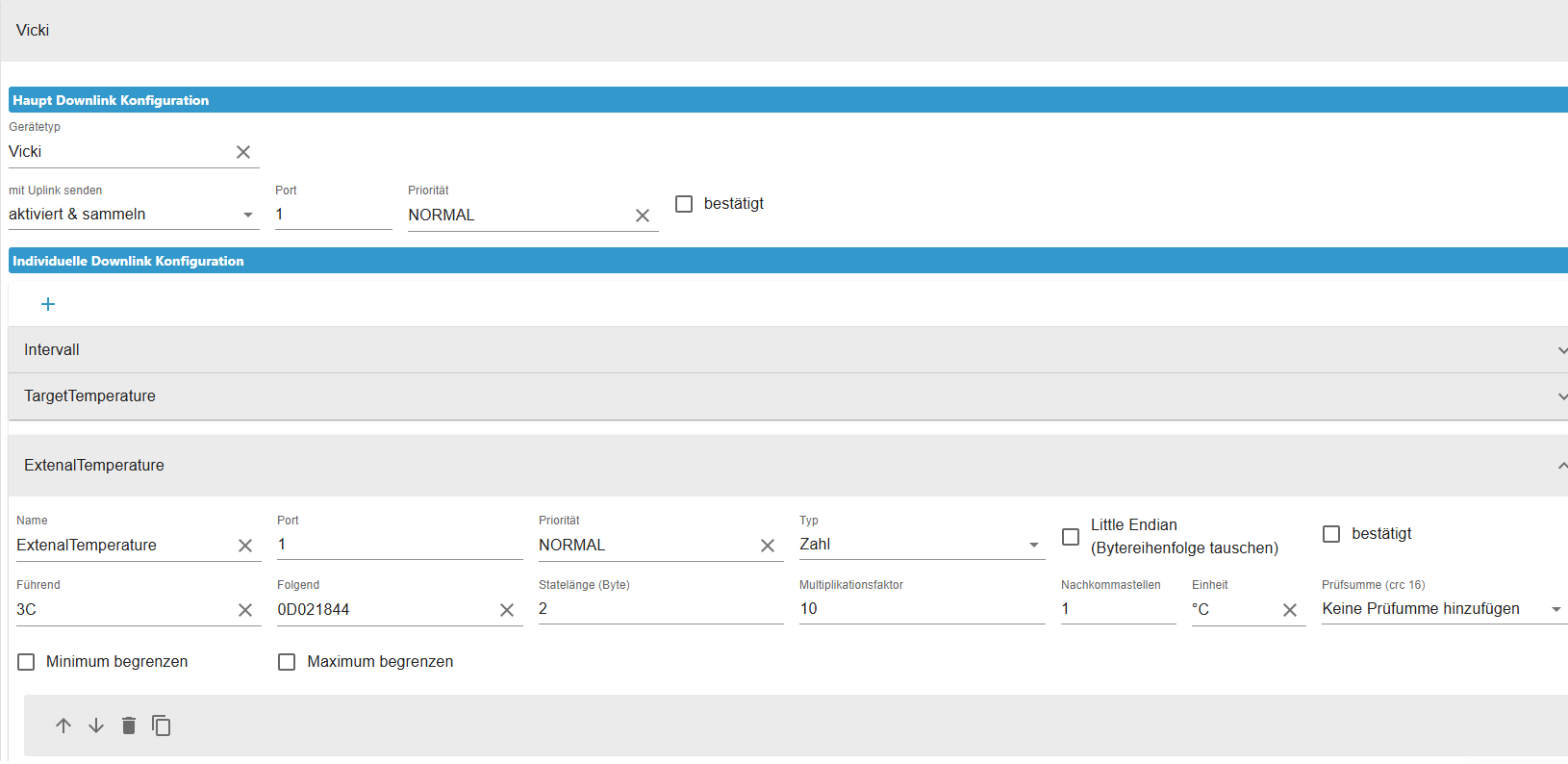Tick the ExtenalTemperature bestätigt checkbox
This screenshot has height=764, width=1568.
[x=1331, y=534]
